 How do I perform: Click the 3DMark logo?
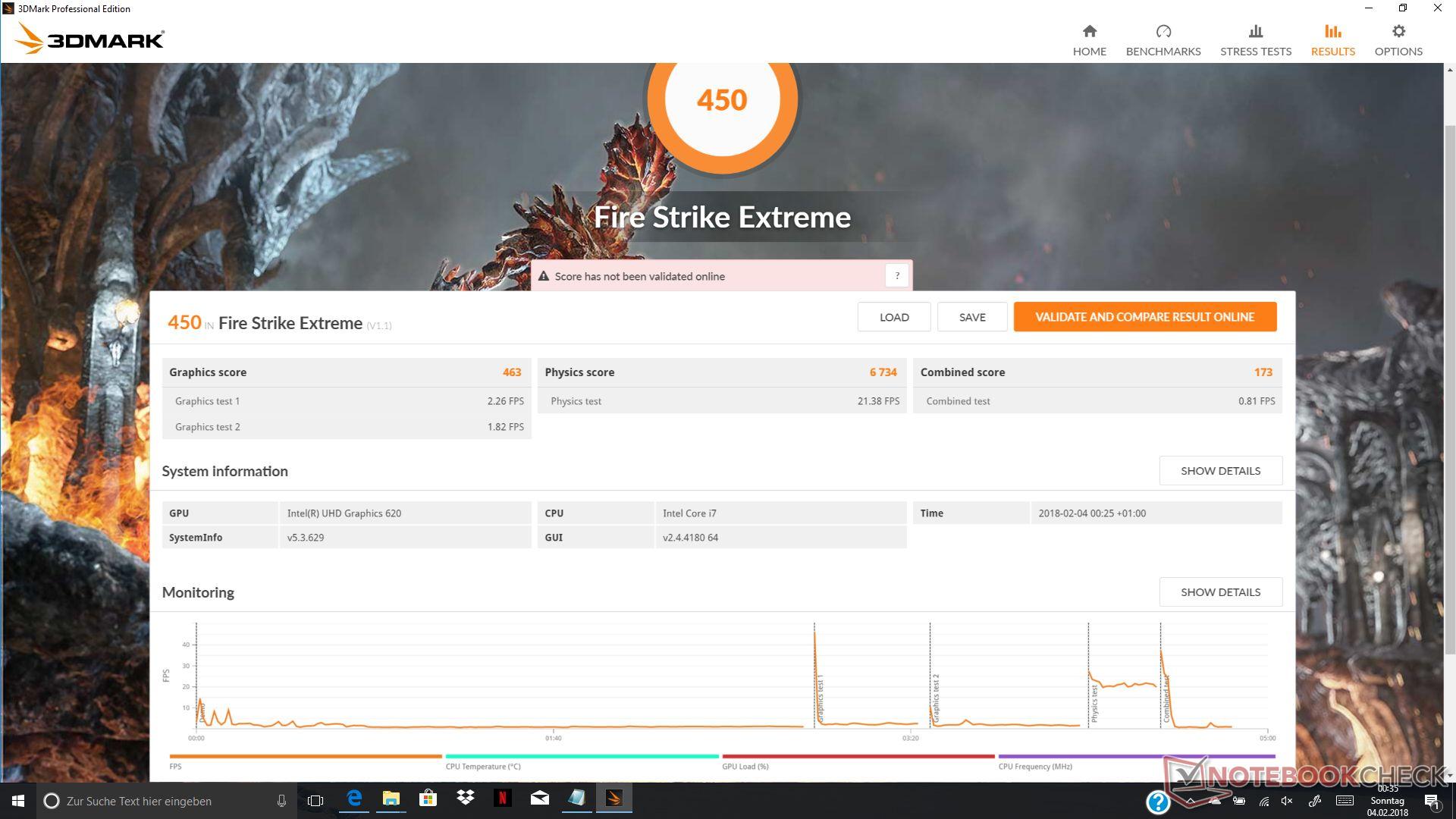(x=89, y=38)
